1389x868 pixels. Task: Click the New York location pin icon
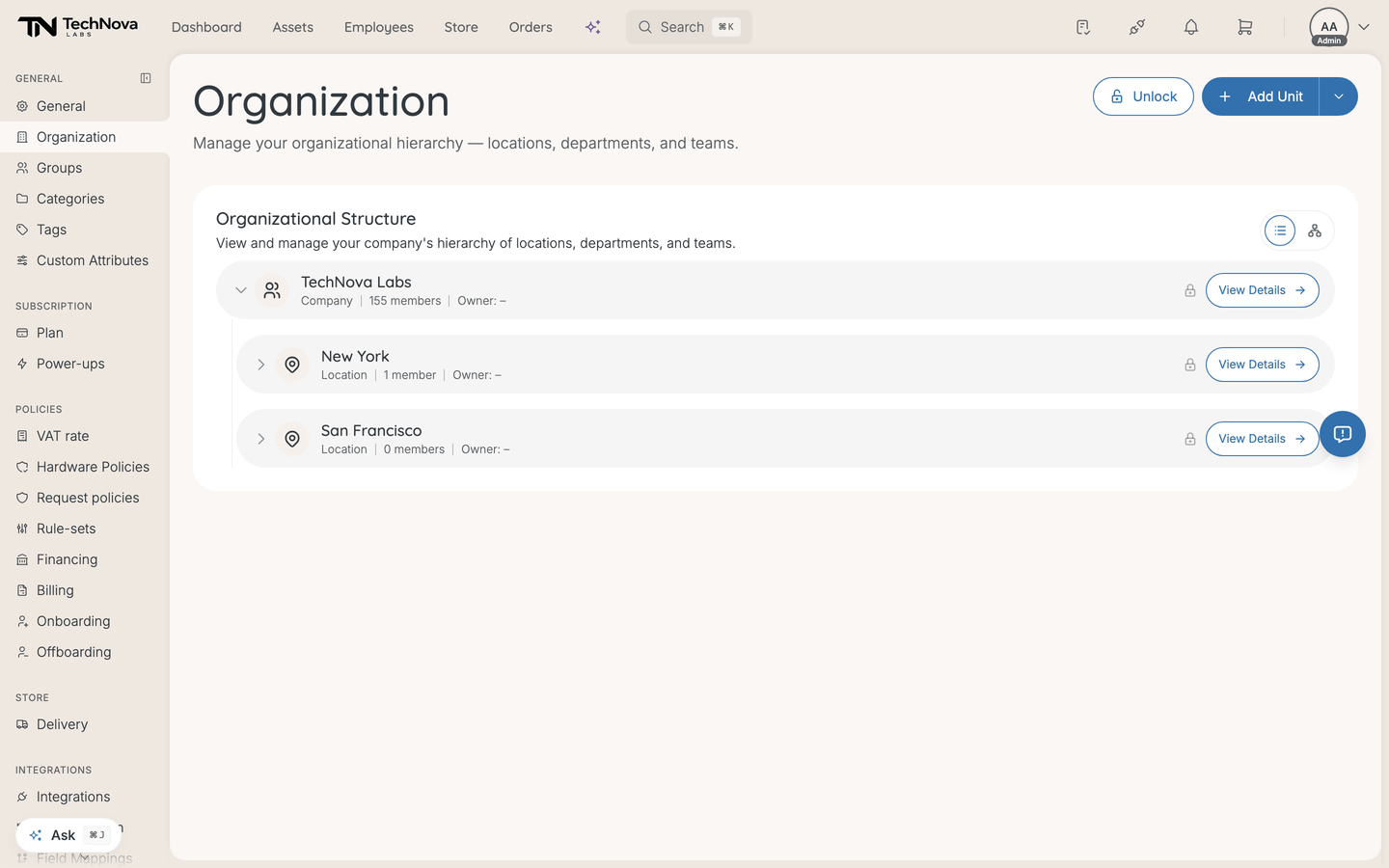coord(292,365)
